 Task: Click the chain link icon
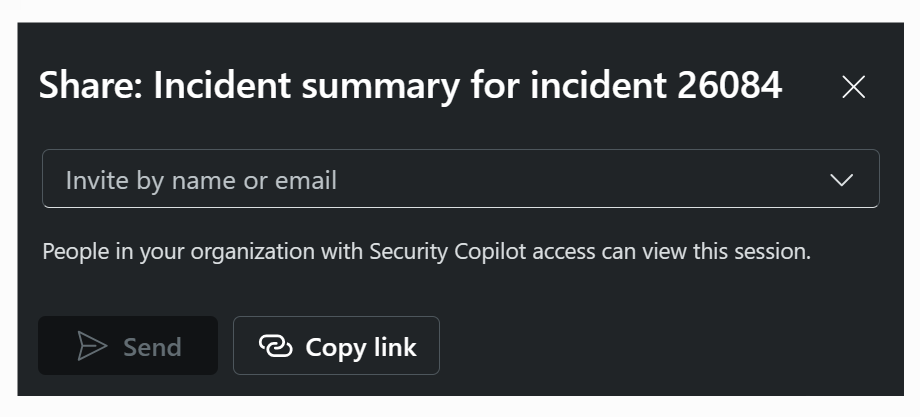pyautogui.click(x=276, y=346)
